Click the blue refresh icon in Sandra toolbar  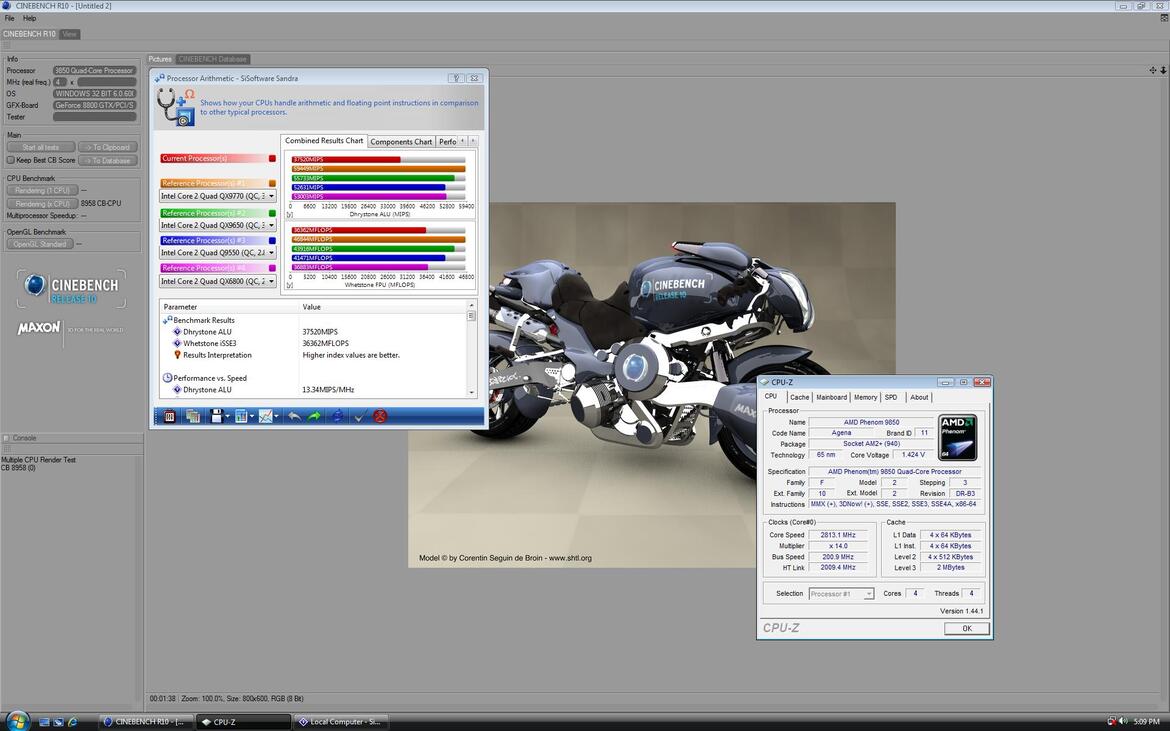coord(337,416)
